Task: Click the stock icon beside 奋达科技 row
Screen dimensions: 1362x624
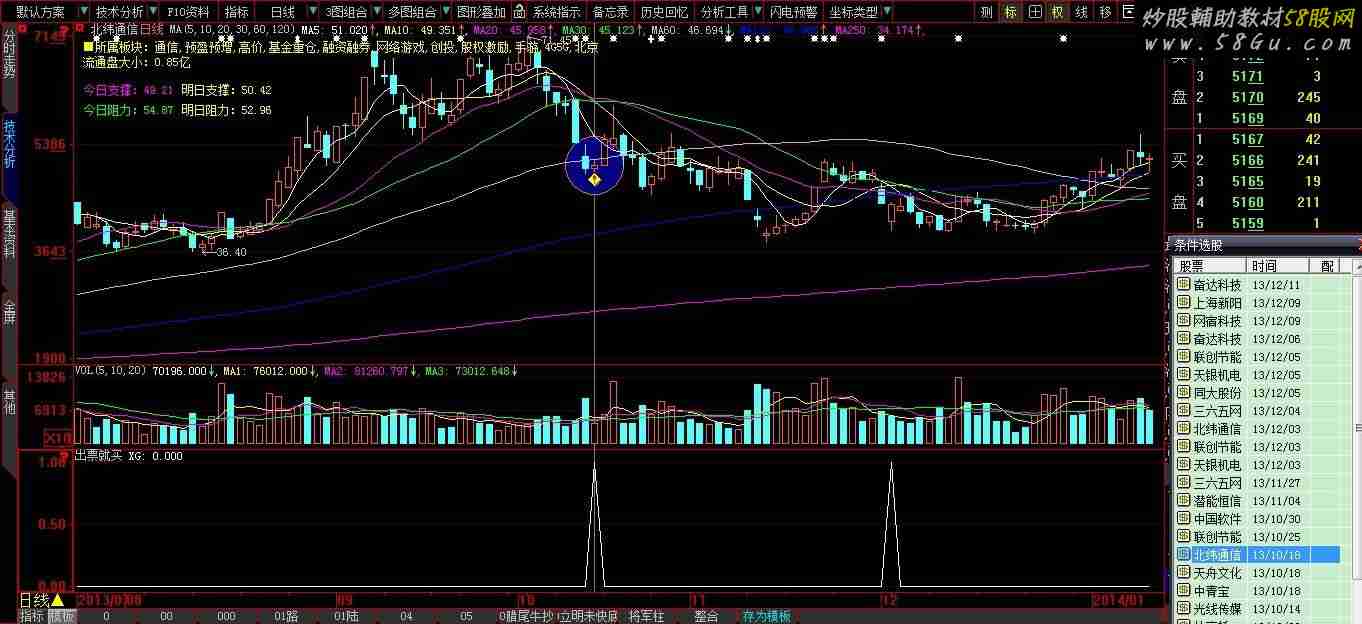Action: click(x=1184, y=285)
